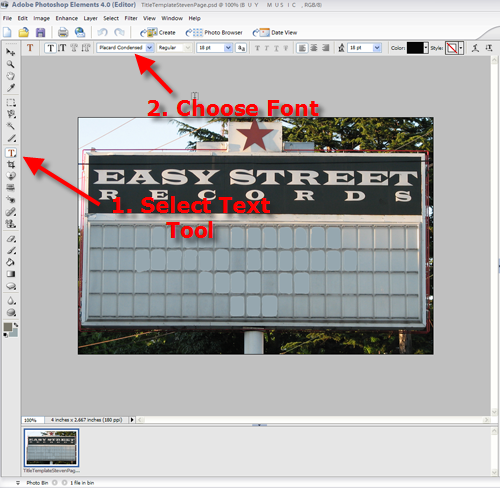
Task: Click the Open folder icon
Action: (x=24, y=32)
